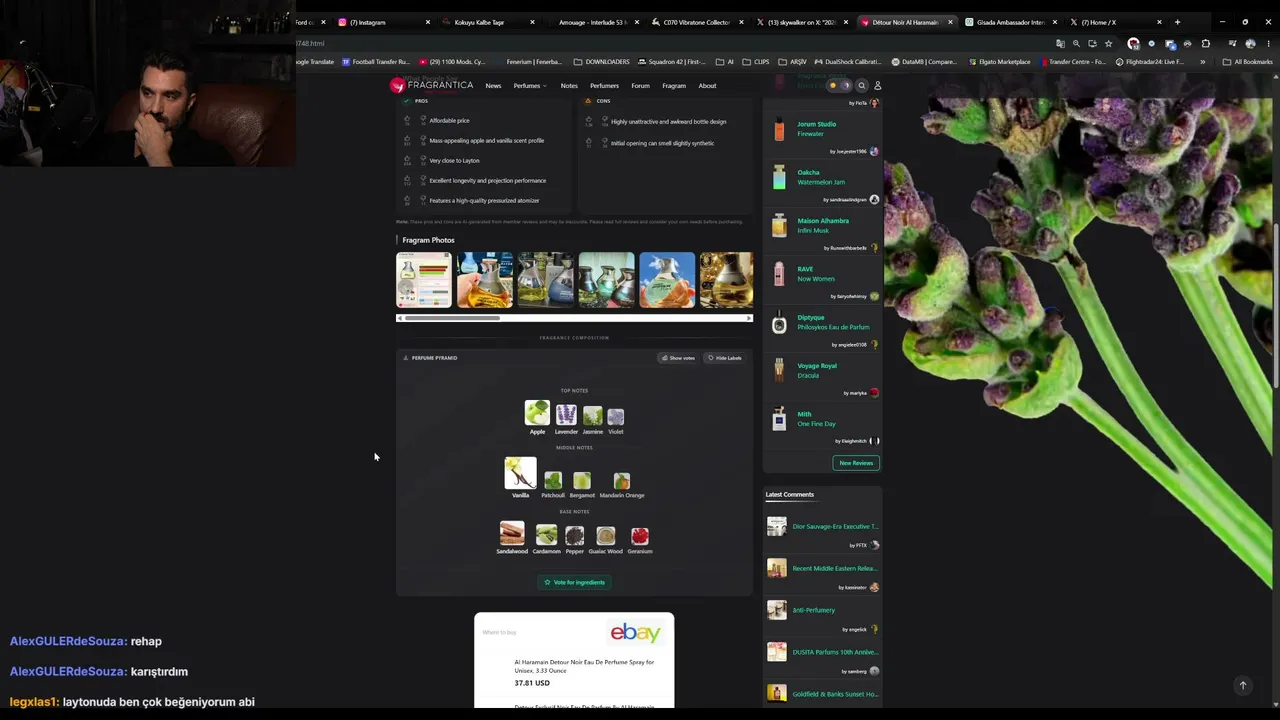Image resolution: width=1280 pixels, height=720 pixels.
Task: Go to Fragrantica home via logo
Action: pos(432,86)
